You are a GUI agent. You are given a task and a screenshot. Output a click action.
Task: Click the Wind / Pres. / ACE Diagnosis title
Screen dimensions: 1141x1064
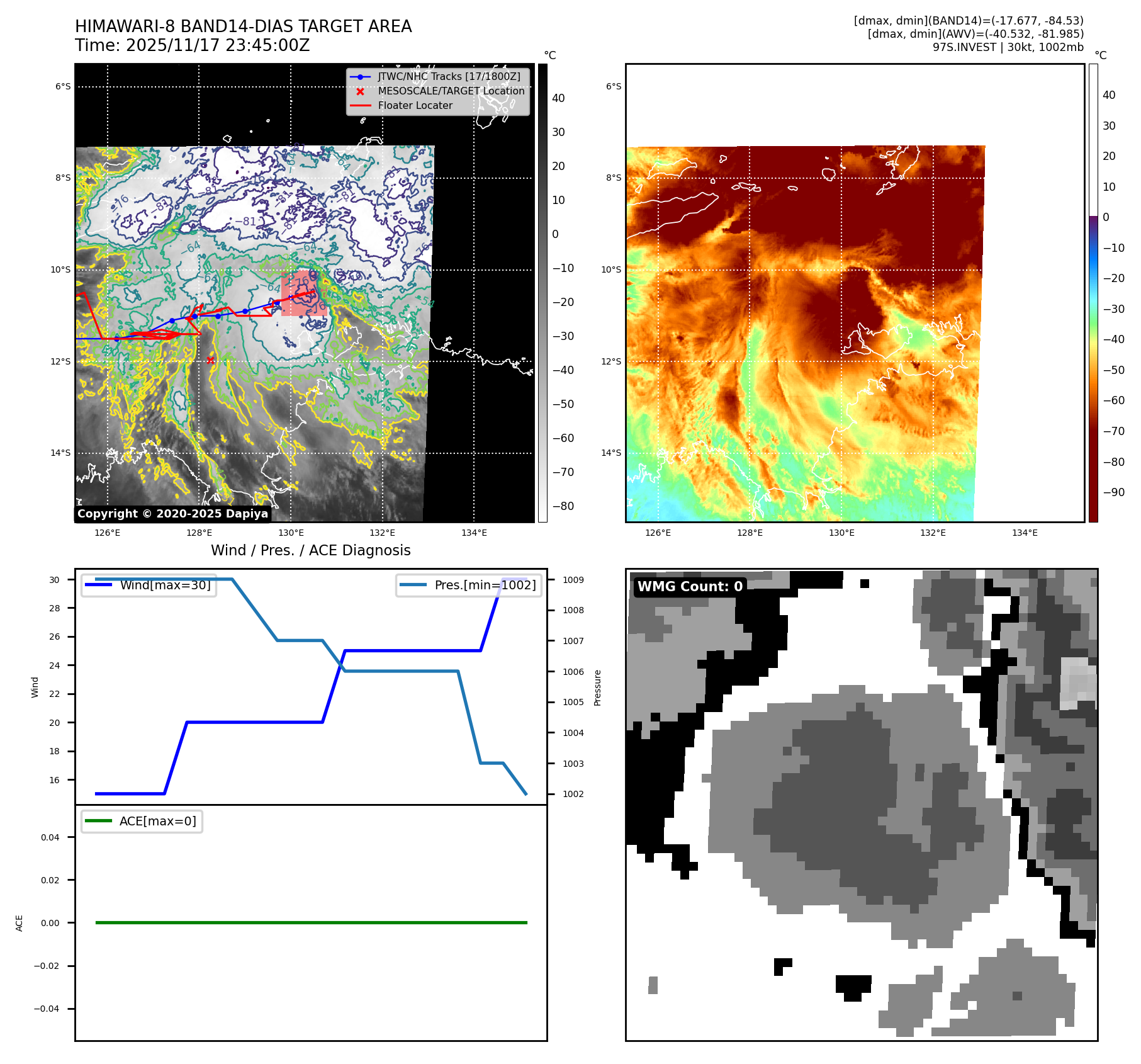(x=310, y=550)
